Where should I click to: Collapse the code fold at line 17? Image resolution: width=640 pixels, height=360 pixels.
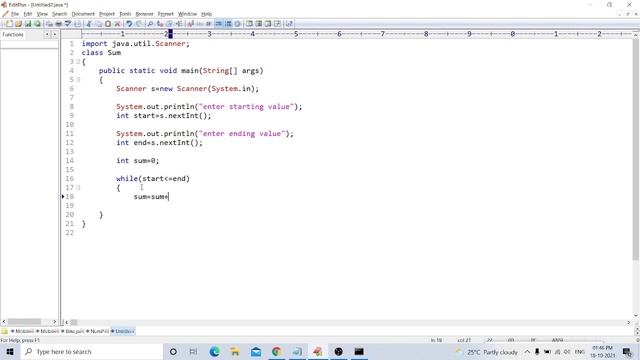(78, 187)
